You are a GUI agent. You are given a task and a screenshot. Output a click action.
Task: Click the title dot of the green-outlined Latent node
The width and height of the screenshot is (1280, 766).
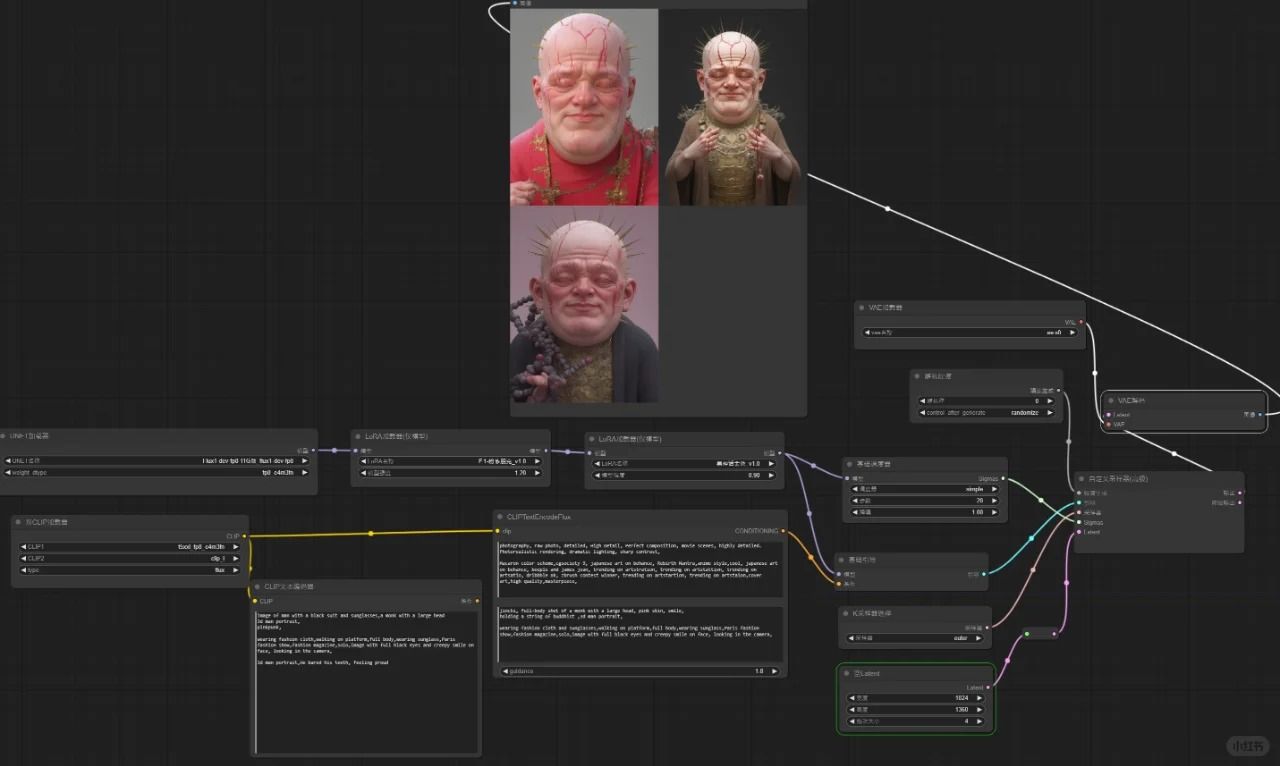[x=846, y=673]
